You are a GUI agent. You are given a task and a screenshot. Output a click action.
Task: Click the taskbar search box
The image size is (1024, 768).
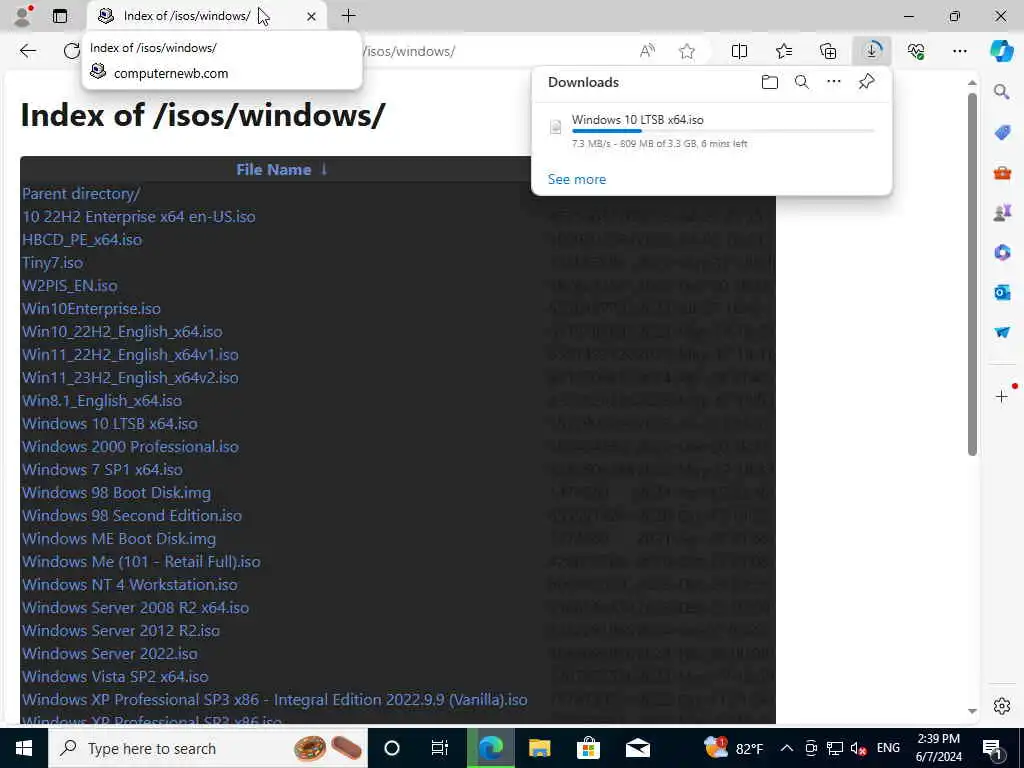pos(208,748)
